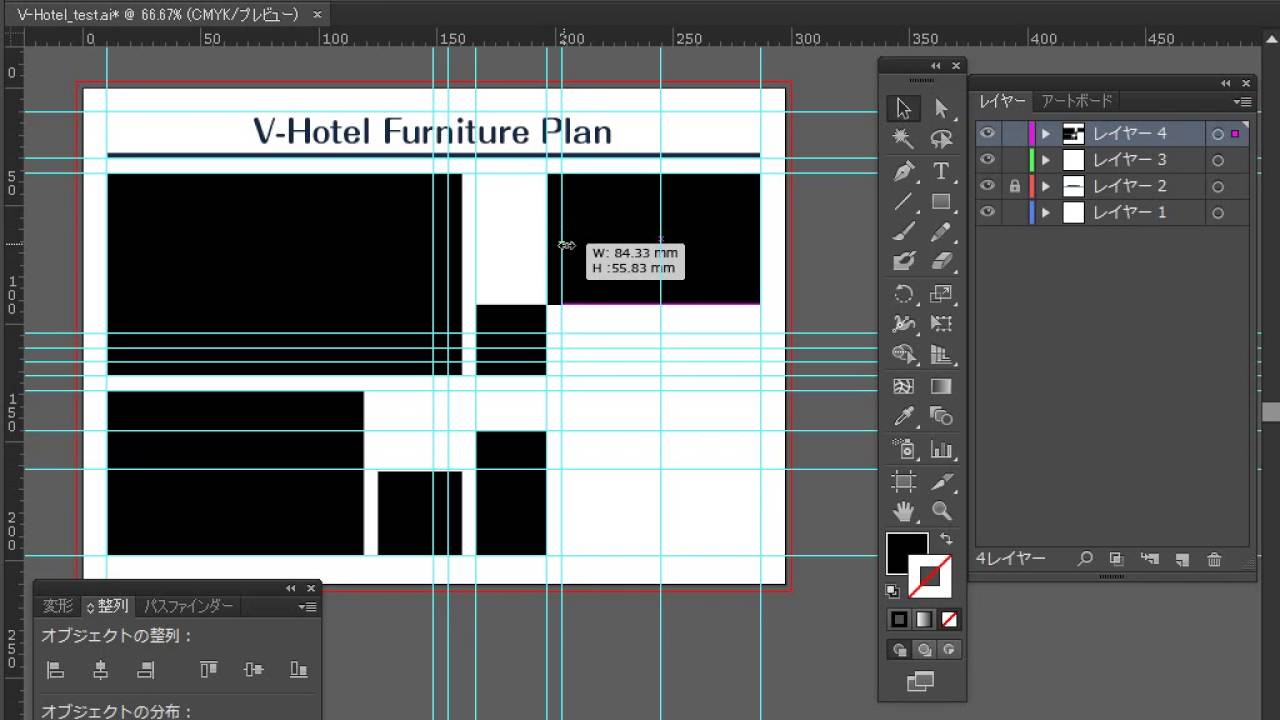Screen dimensions: 1280x720
Task: Open the Layers panel flyout menu
Action: tap(1243, 101)
